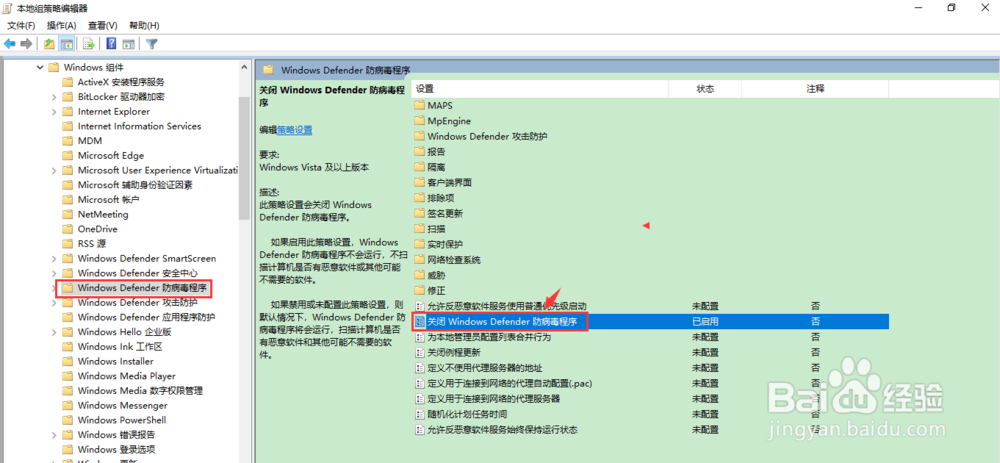This screenshot has height=463, width=1000.
Task: Click policy icon of 随机化计划任务时间 setting
Action: (420, 414)
